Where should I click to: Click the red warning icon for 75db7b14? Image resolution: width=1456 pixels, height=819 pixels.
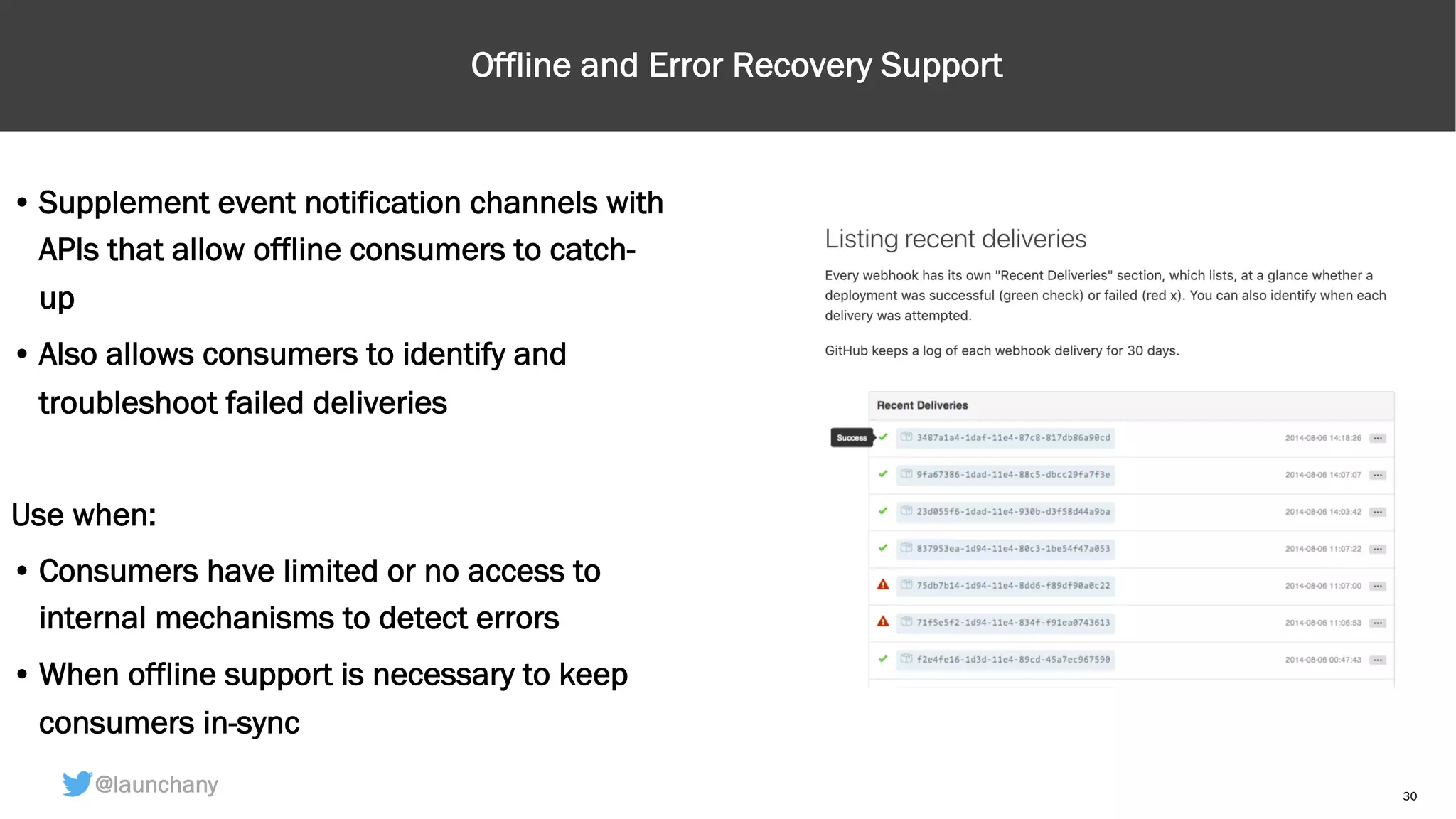[x=883, y=584]
